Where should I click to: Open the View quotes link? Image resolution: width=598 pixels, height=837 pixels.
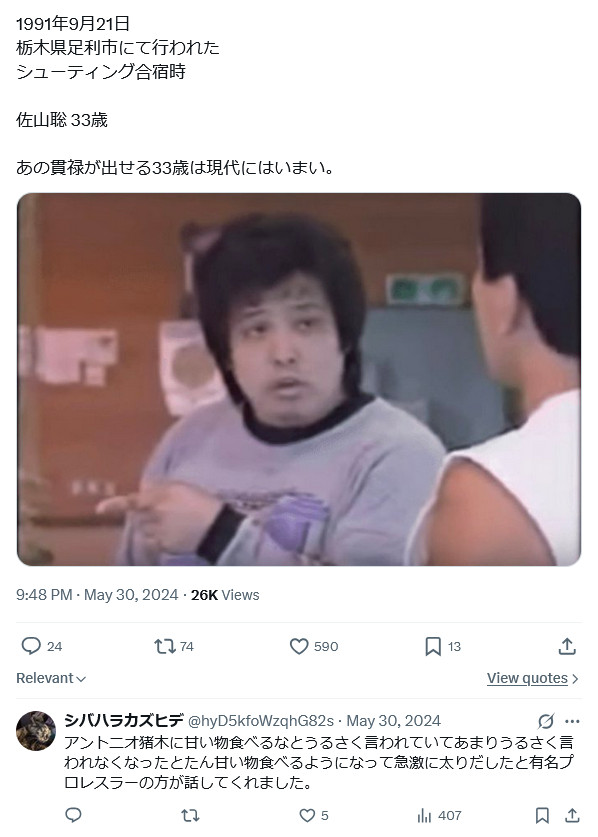(527, 678)
